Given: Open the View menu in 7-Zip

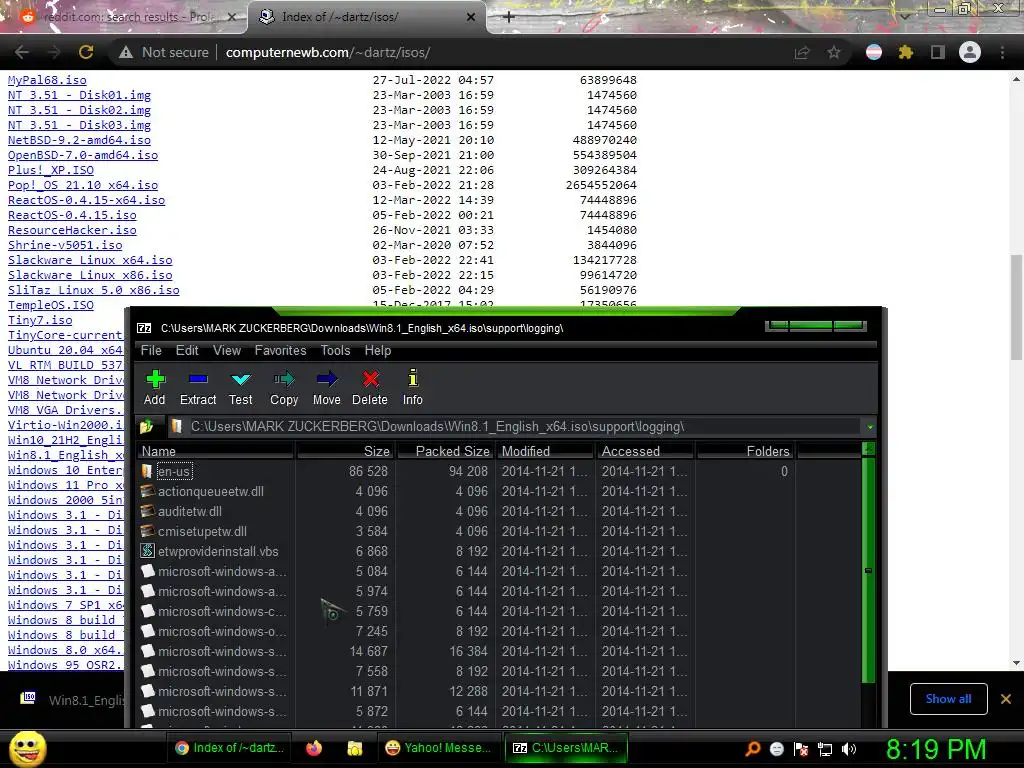Looking at the screenshot, I should pos(227,351).
